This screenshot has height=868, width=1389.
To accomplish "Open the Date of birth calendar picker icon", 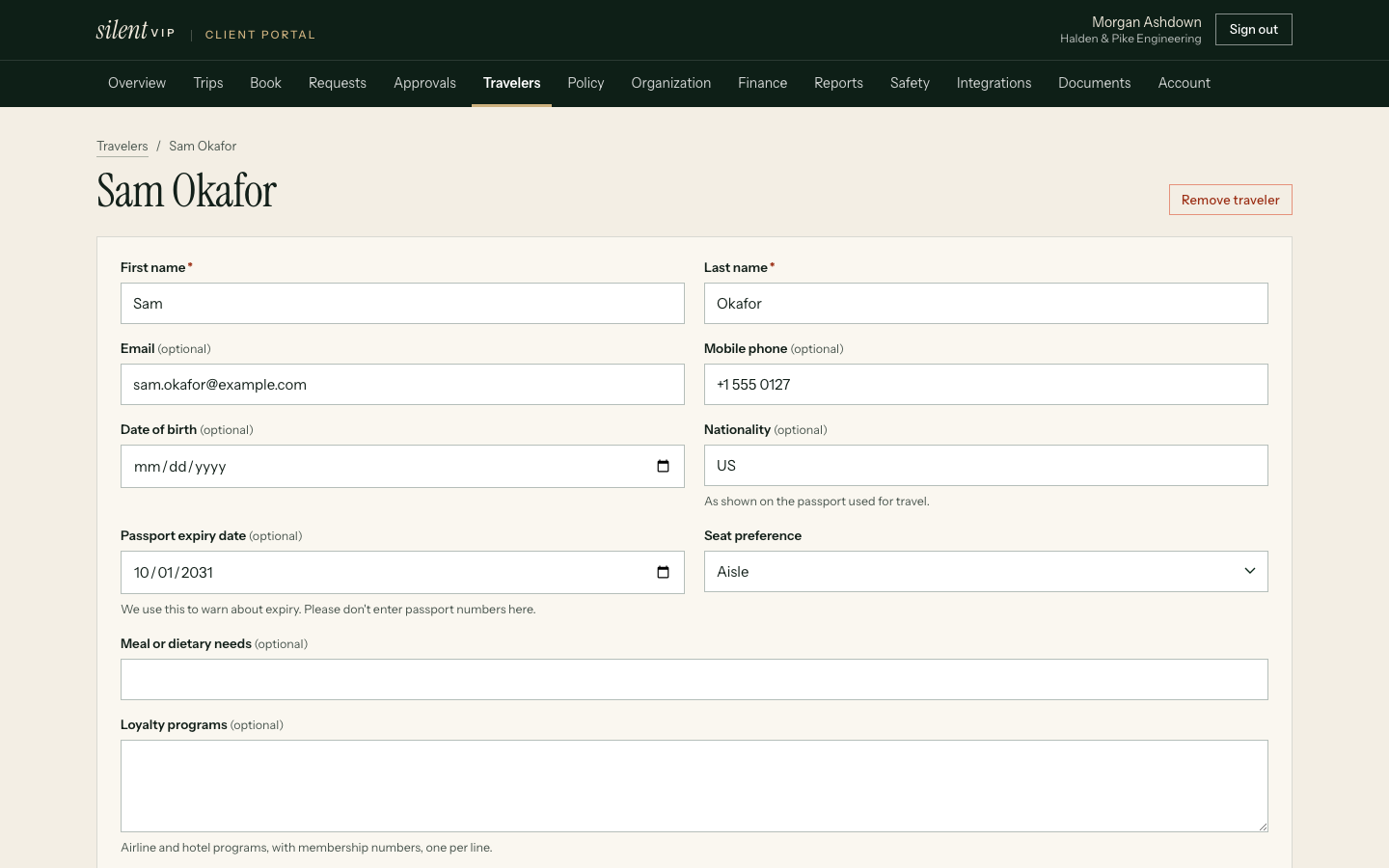I will (x=663, y=467).
